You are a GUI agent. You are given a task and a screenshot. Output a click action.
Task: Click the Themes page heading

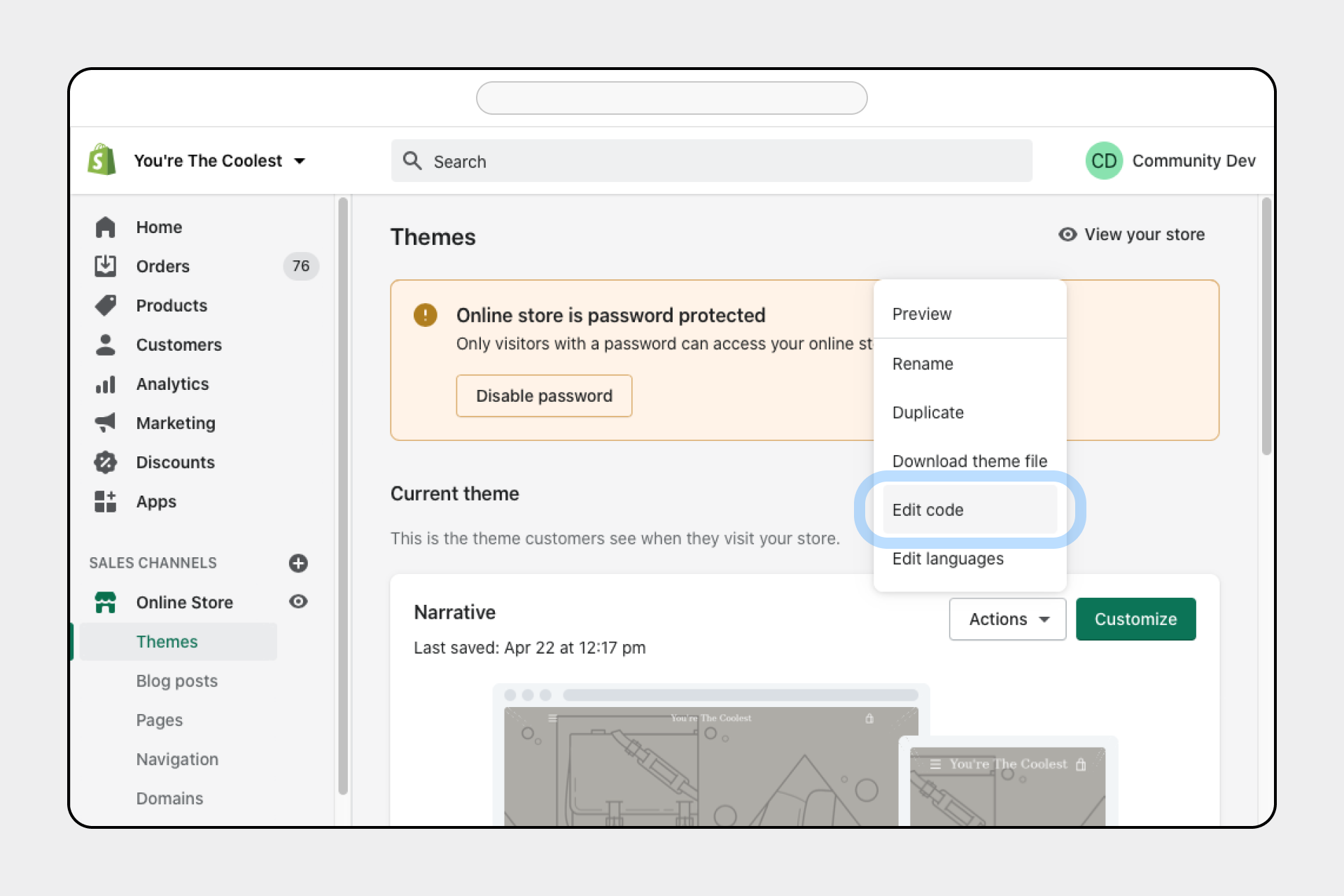point(433,237)
